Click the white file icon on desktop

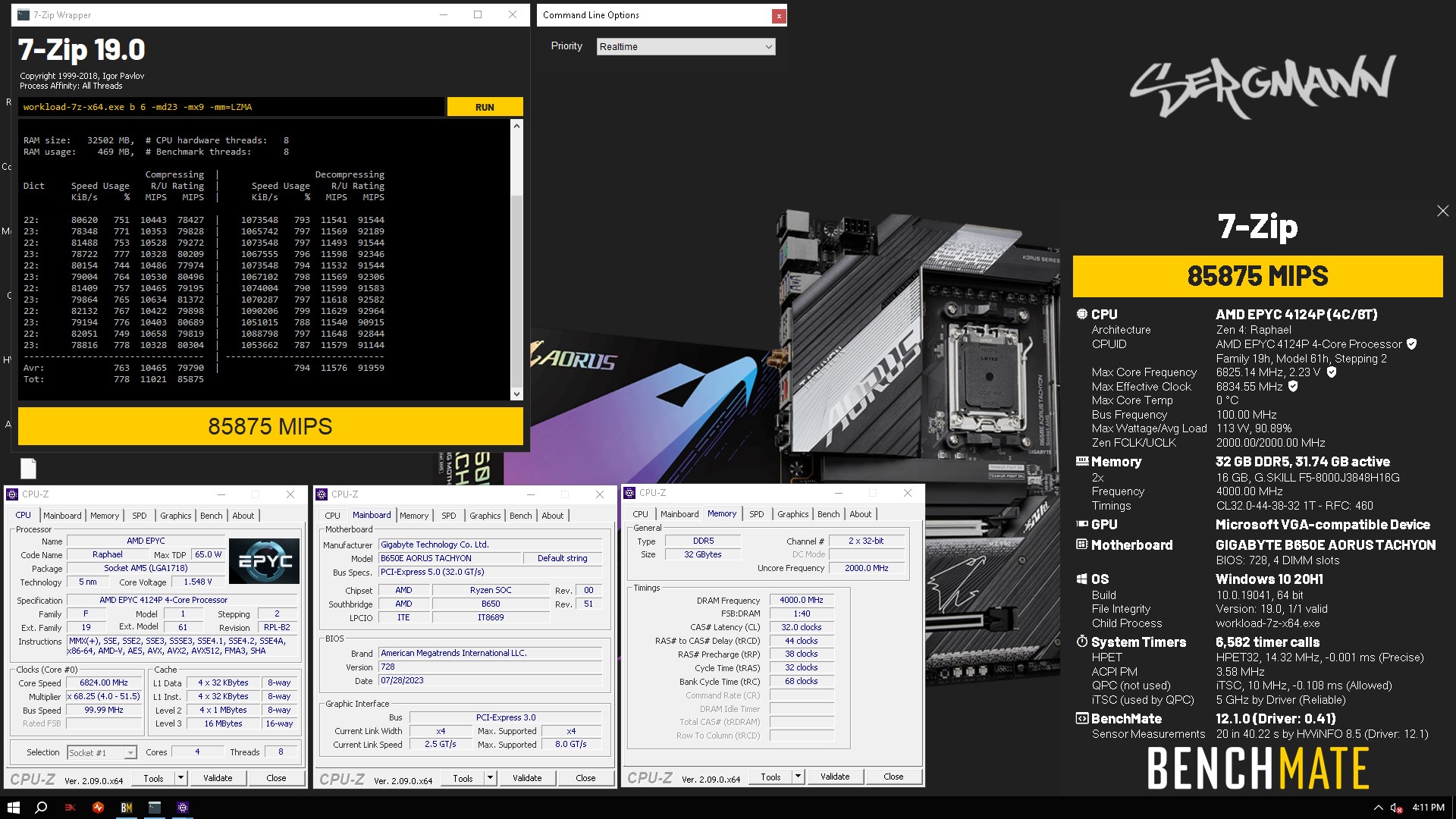point(28,468)
